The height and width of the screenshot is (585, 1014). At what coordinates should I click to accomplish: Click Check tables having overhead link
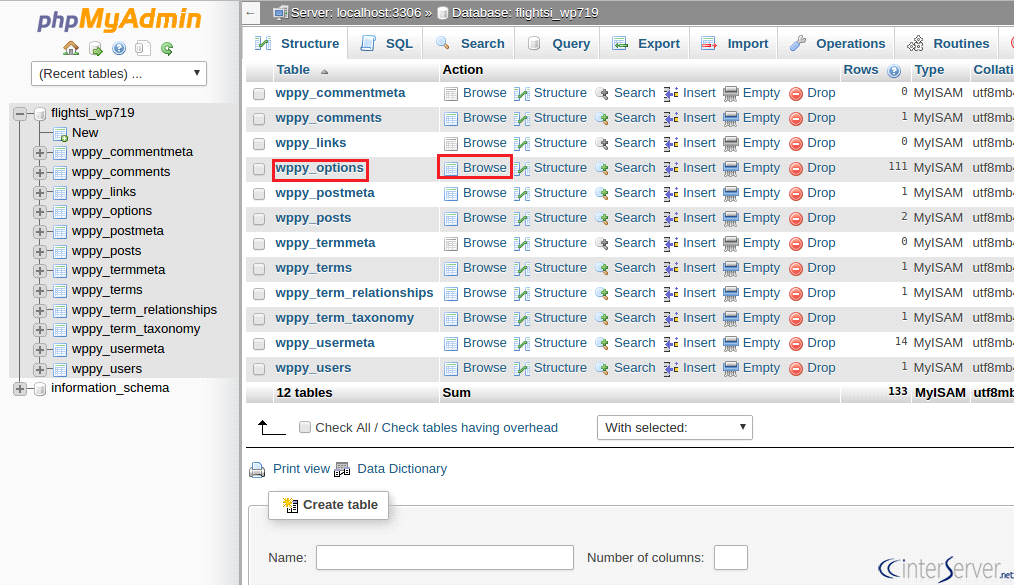(469, 428)
